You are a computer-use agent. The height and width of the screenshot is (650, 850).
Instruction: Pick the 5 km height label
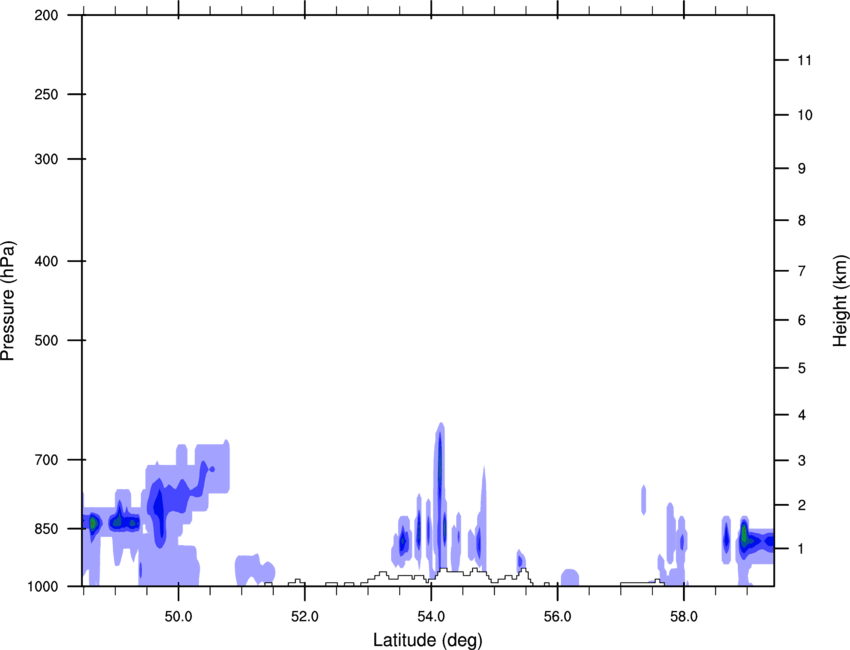[x=802, y=368]
